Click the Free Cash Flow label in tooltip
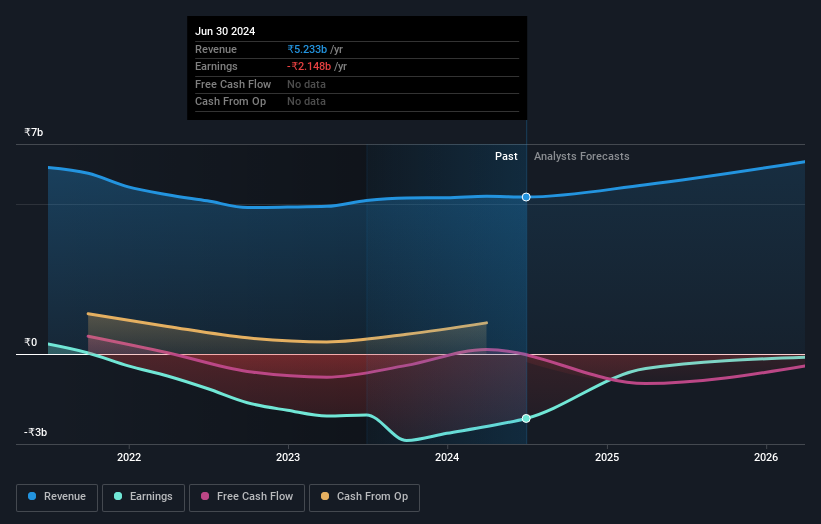This screenshot has width=821, height=524. click(x=233, y=84)
